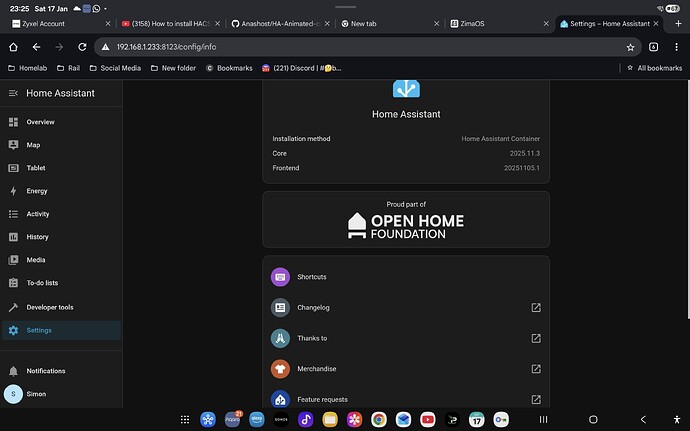Close the Zyxel Account tab
Screen dimensions: 690x431
pyautogui.click(x=108, y=24)
